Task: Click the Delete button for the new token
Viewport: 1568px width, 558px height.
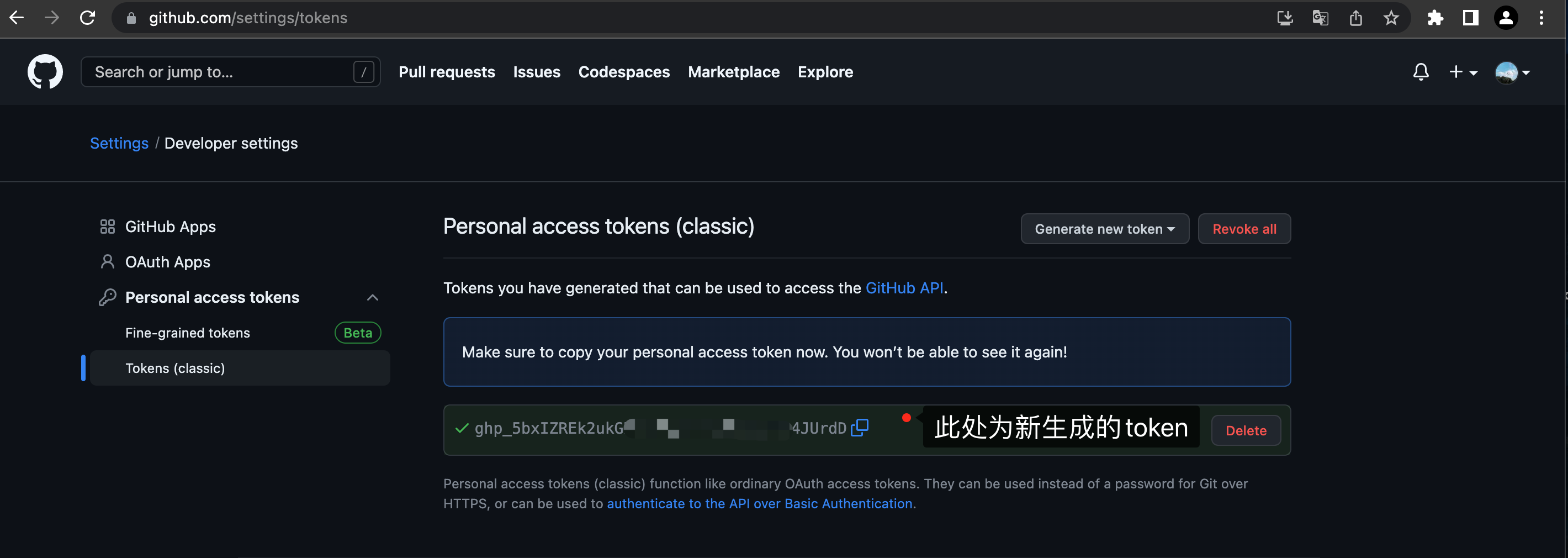Action: [x=1246, y=431]
